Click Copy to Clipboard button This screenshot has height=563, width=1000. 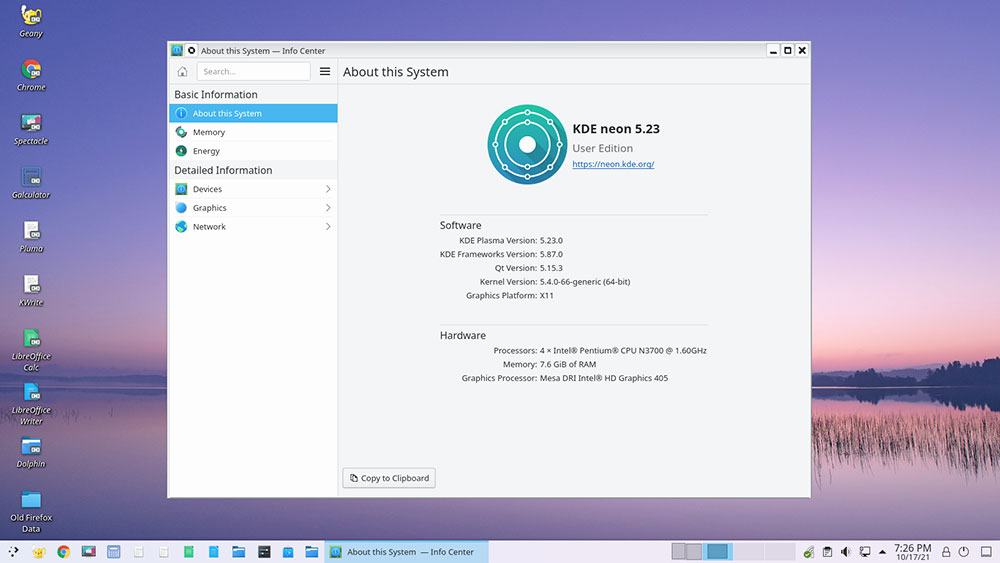[389, 478]
